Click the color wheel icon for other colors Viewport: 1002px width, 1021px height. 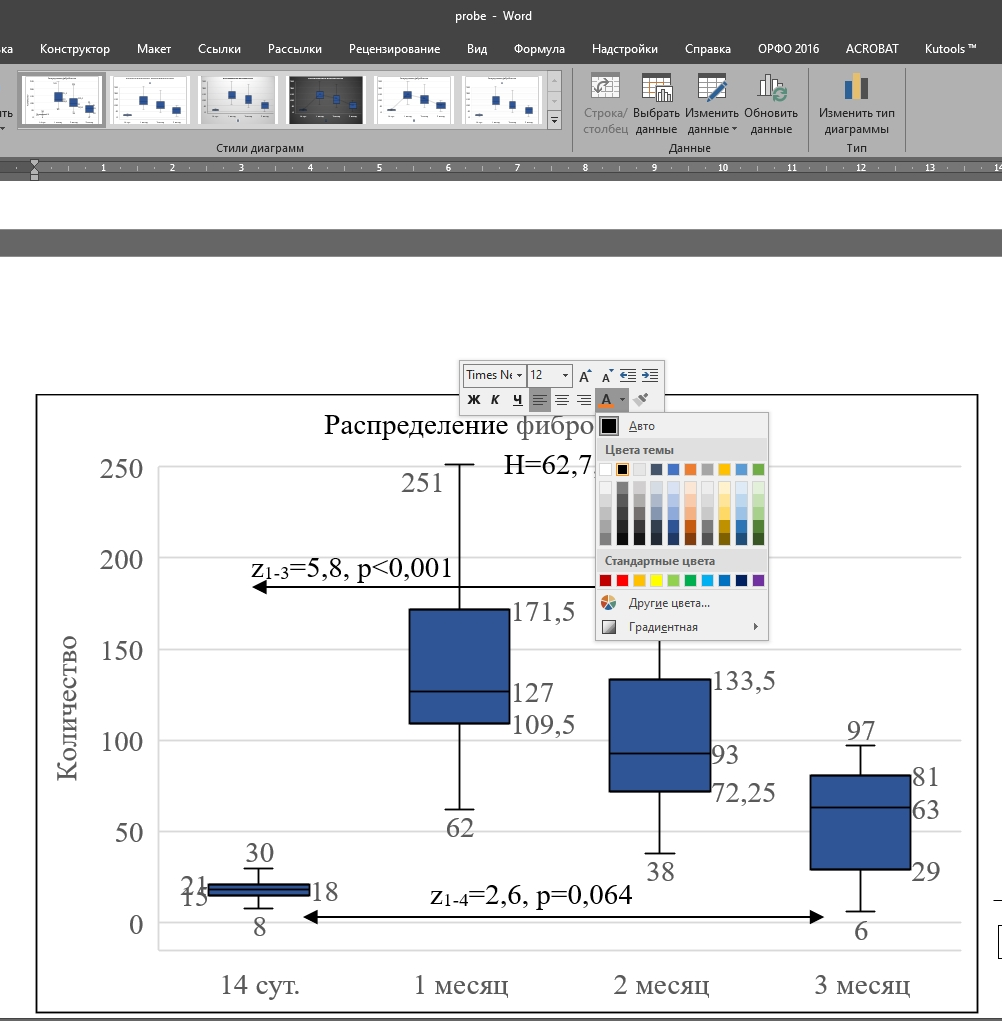click(608, 603)
